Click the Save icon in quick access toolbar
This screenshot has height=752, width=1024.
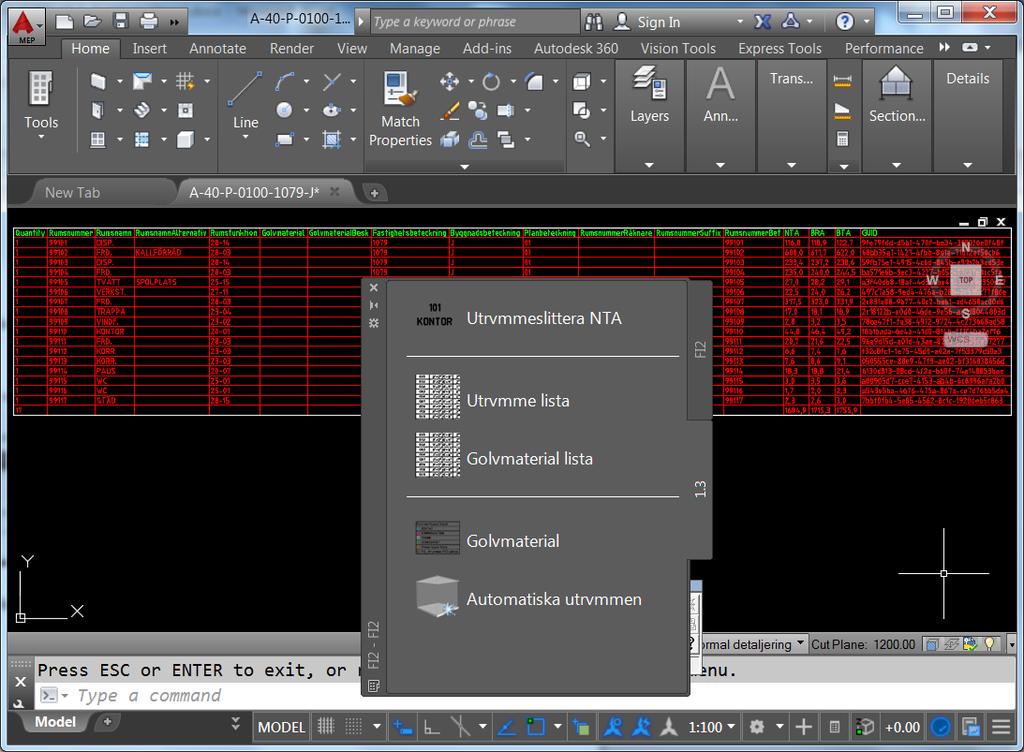coord(121,22)
